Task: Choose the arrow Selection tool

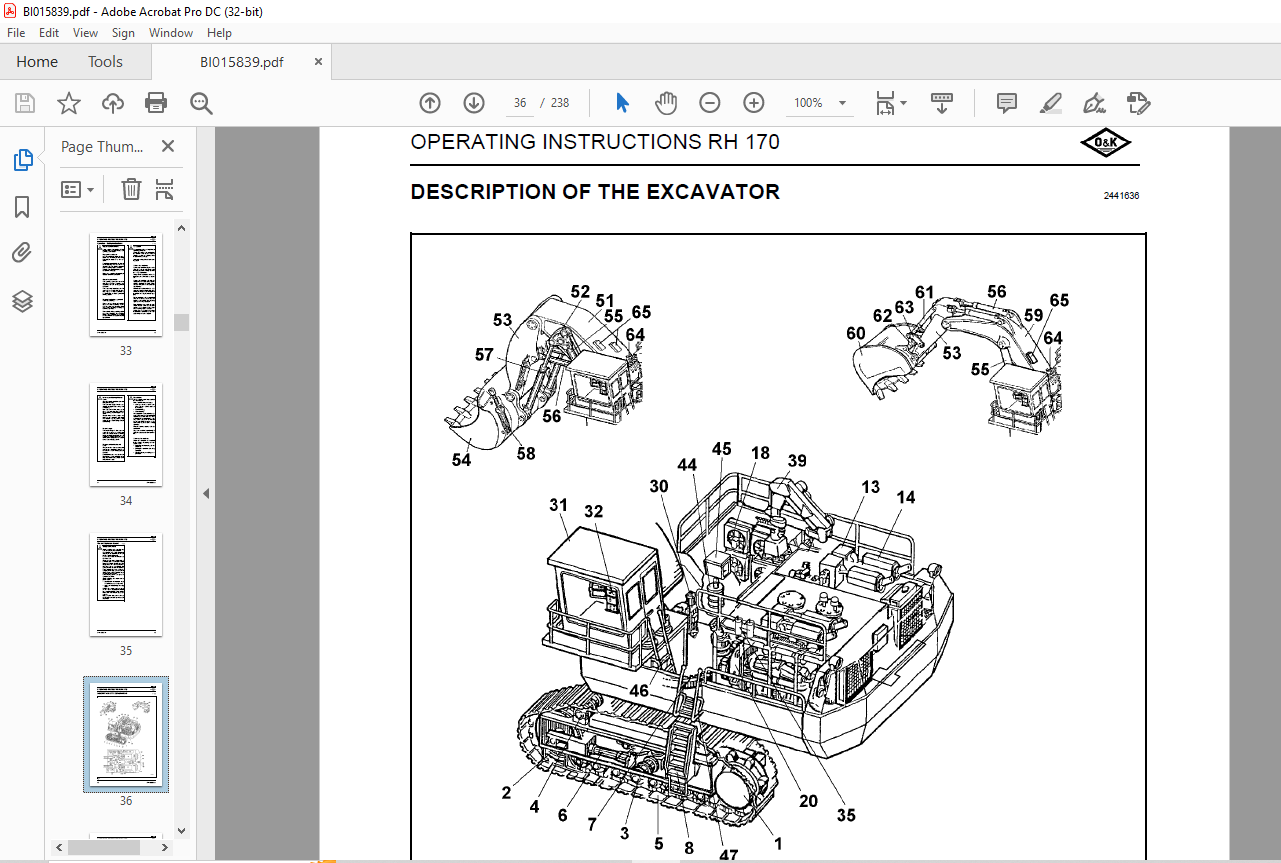Action: tap(623, 103)
